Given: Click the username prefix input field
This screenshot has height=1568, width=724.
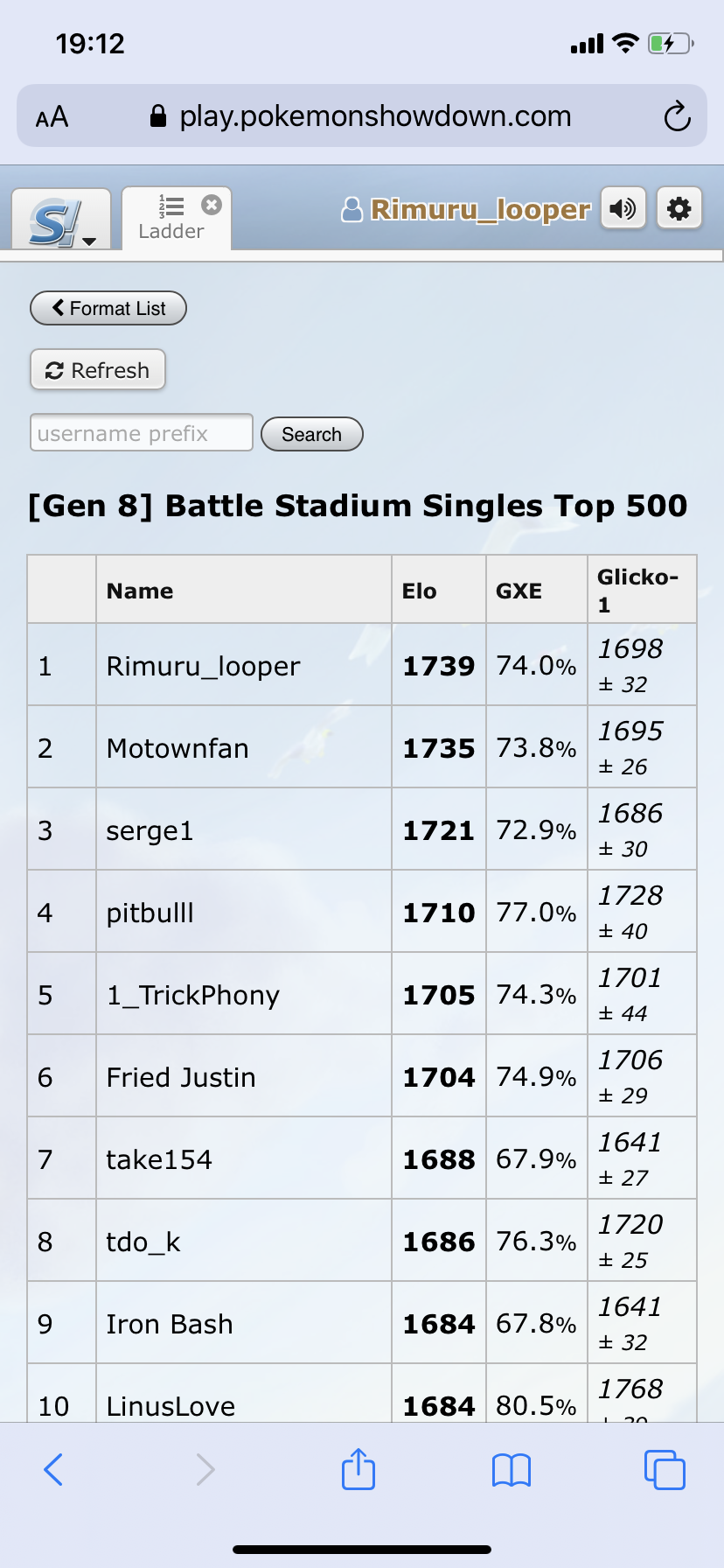Looking at the screenshot, I should click(x=141, y=432).
